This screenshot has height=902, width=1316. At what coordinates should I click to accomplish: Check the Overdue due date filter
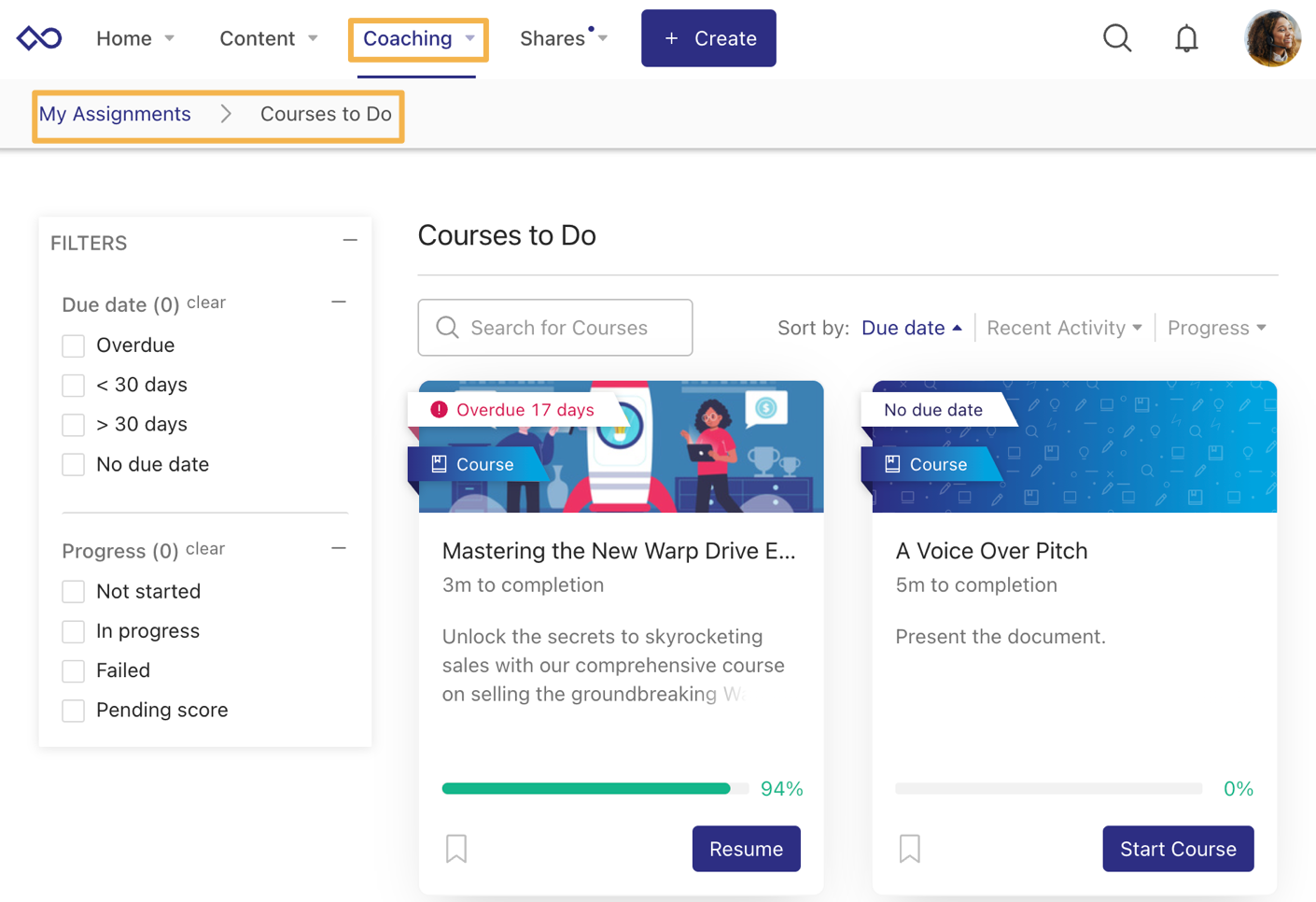pos(74,345)
